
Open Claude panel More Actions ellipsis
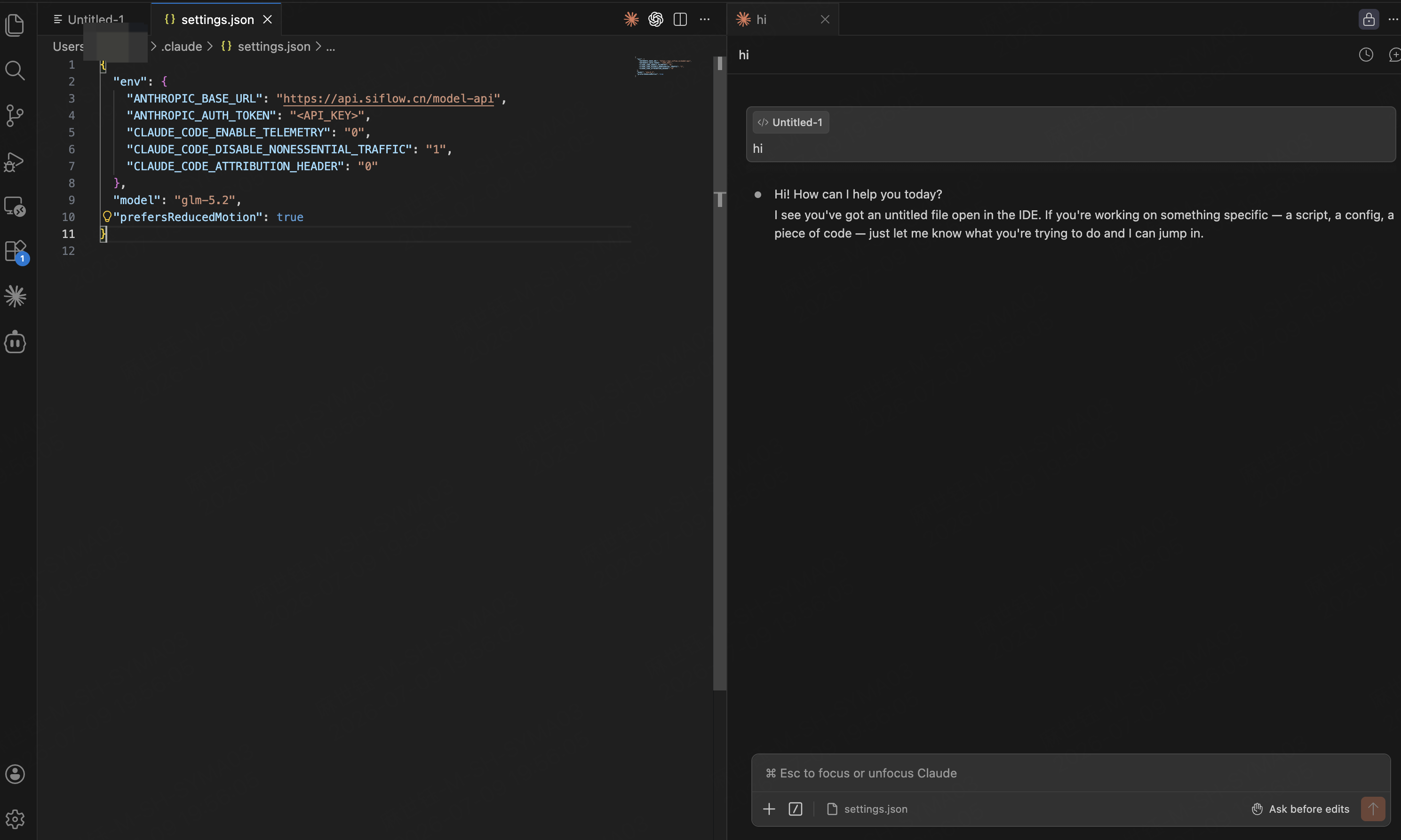coord(1393,19)
